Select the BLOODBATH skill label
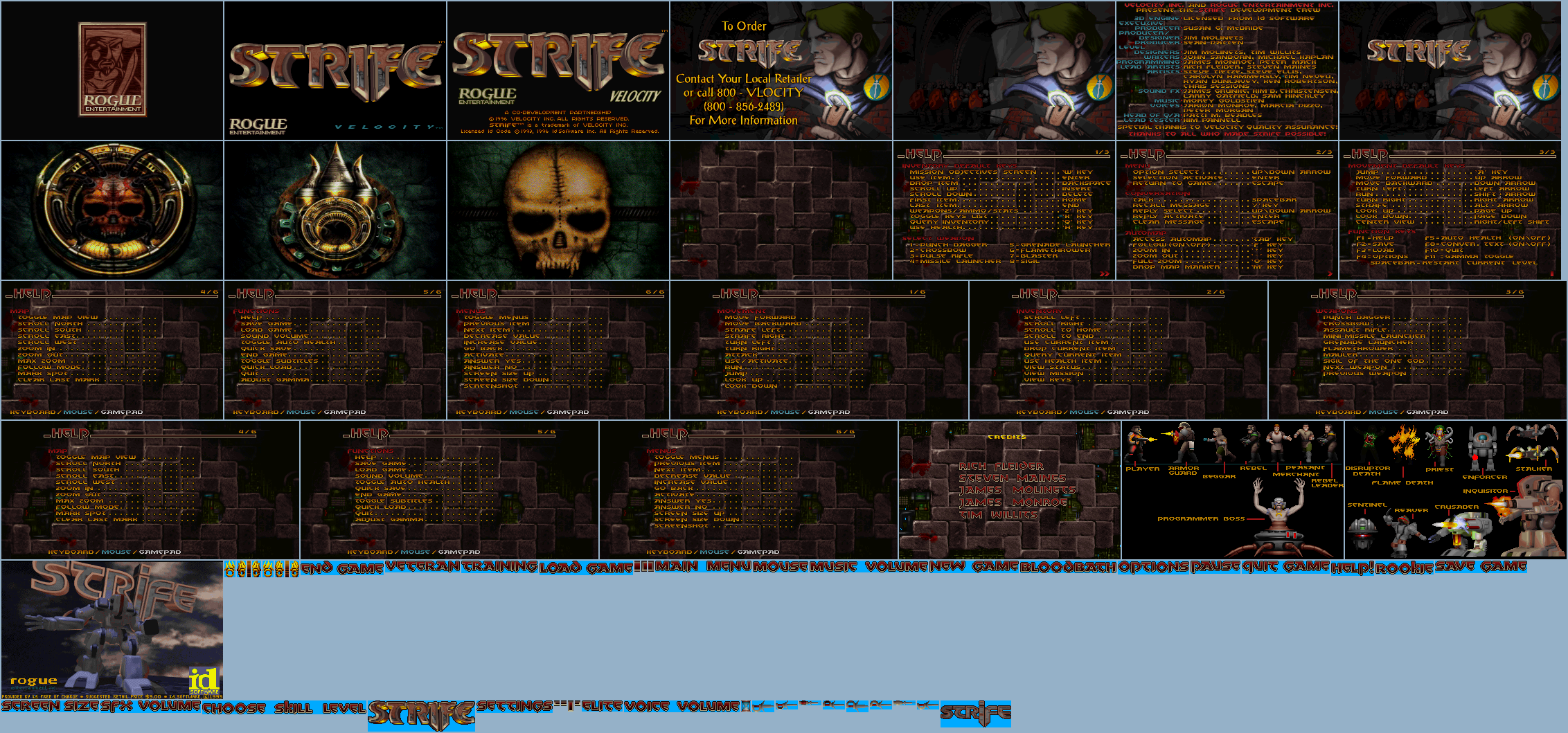 tap(1069, 568)
